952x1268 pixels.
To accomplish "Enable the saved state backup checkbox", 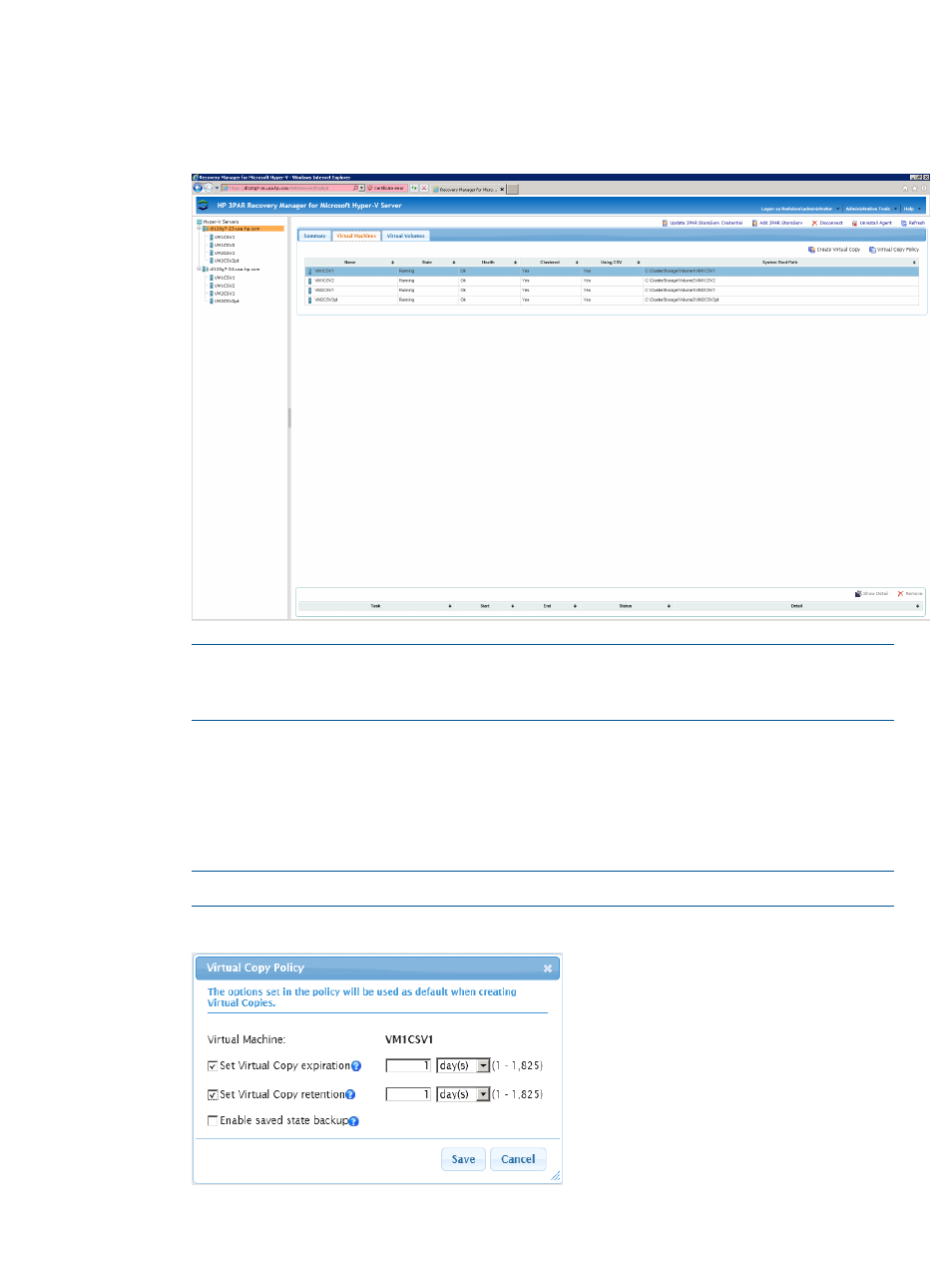I will [x=213, y=1121].
